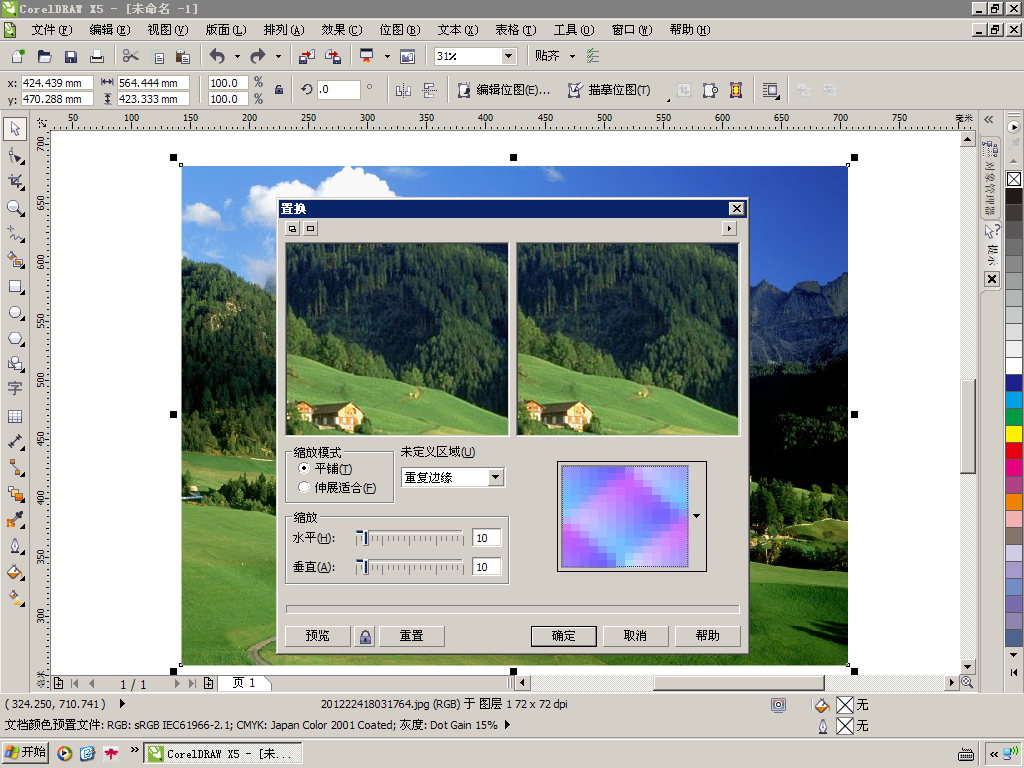Click the New document icon
The height and width of the screenshot is (768, 1024).
pyautogui.click(x=18, y=56)
